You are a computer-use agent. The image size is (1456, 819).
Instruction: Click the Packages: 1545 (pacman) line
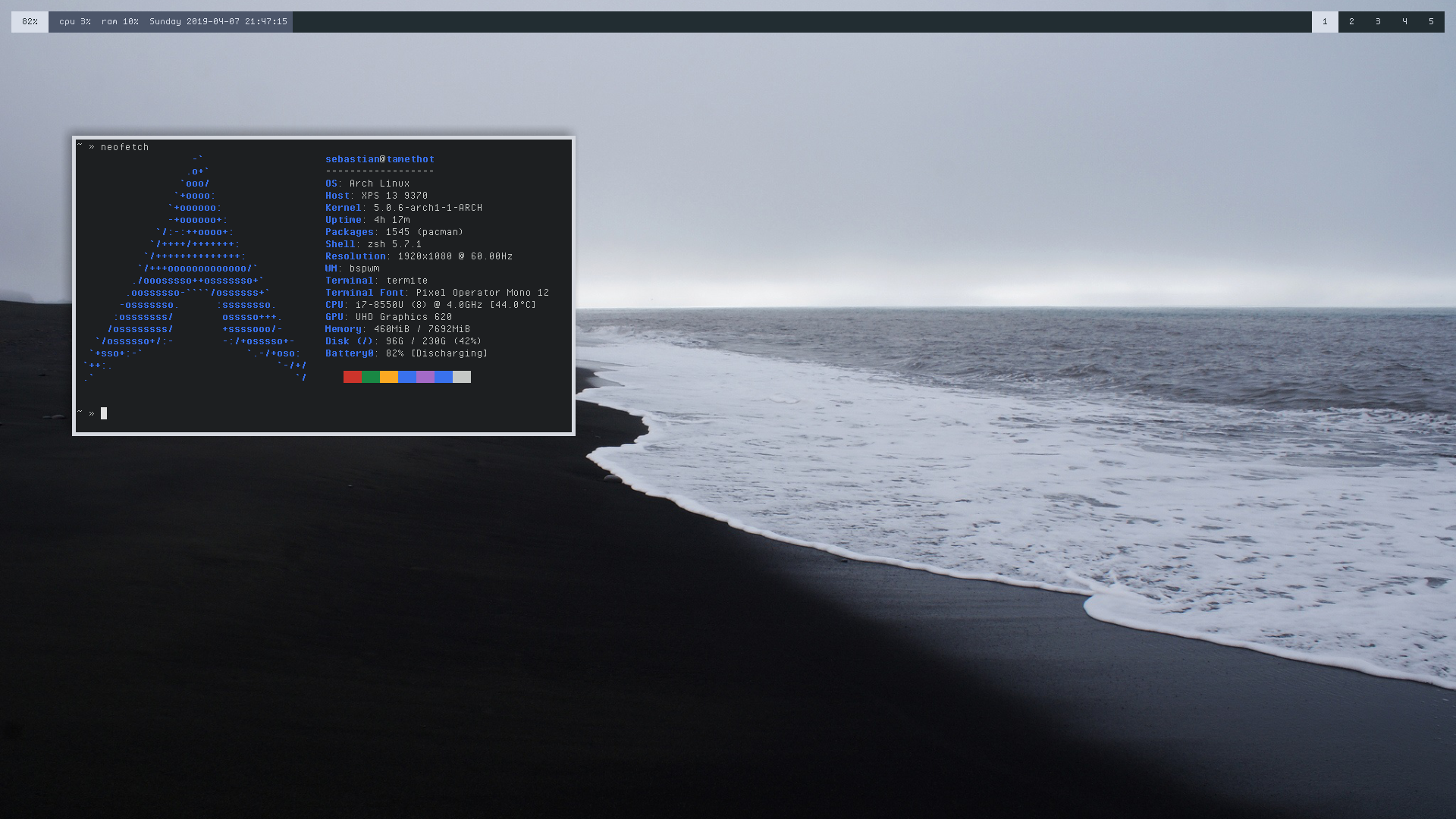click(x=394, y=232)
